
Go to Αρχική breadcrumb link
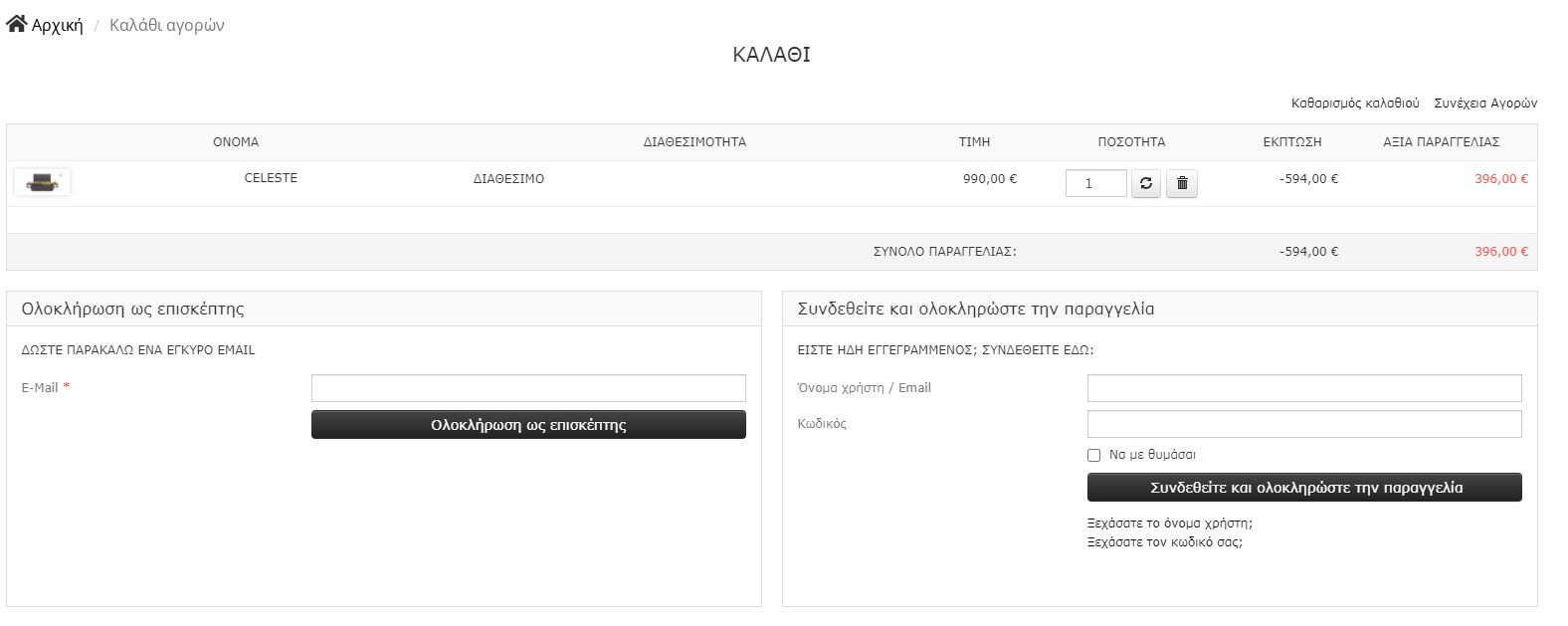tap(57, 25)
